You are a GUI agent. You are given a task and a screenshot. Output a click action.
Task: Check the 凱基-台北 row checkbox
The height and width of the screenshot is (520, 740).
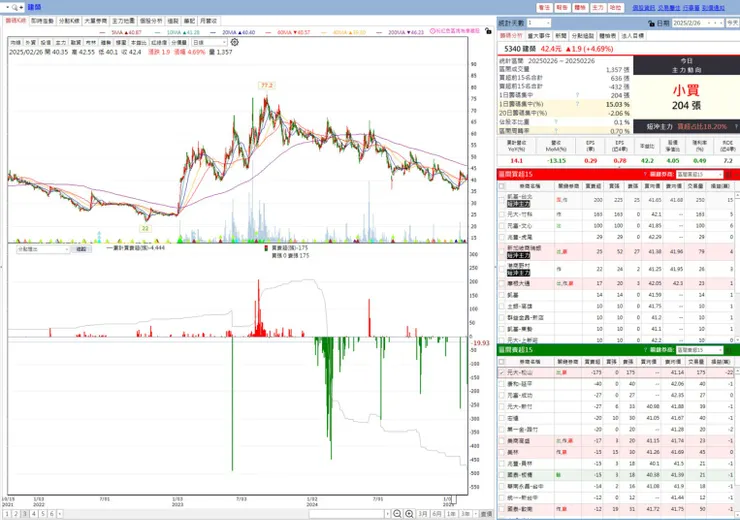(502, 200)
